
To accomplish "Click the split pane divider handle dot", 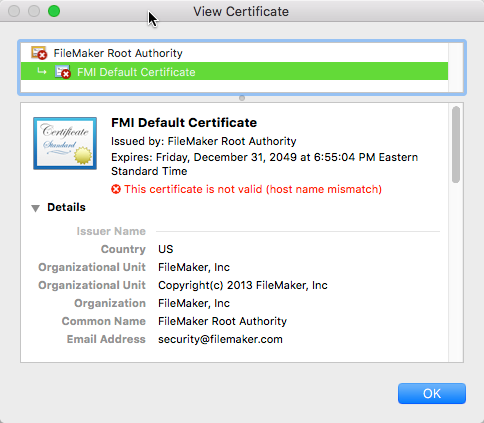I will pyautogui.click(x=242, y=98).
